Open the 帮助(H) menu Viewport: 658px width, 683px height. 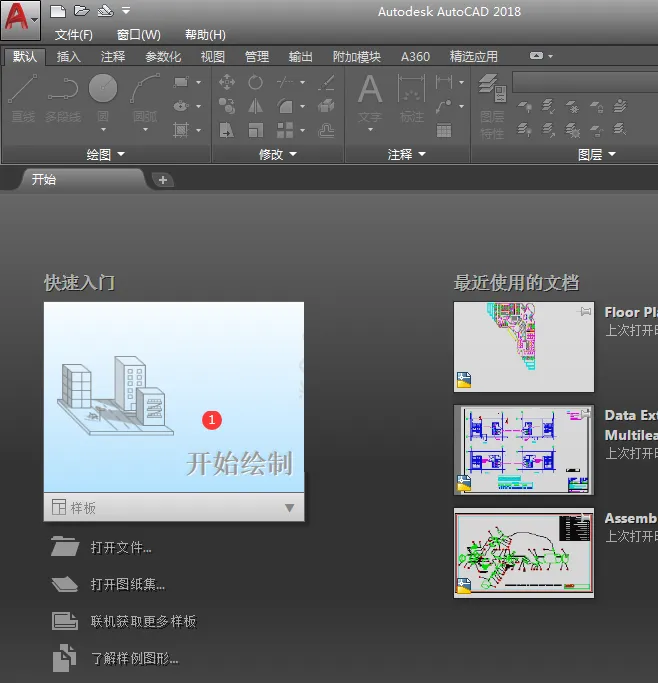click(x=205, y=35)
